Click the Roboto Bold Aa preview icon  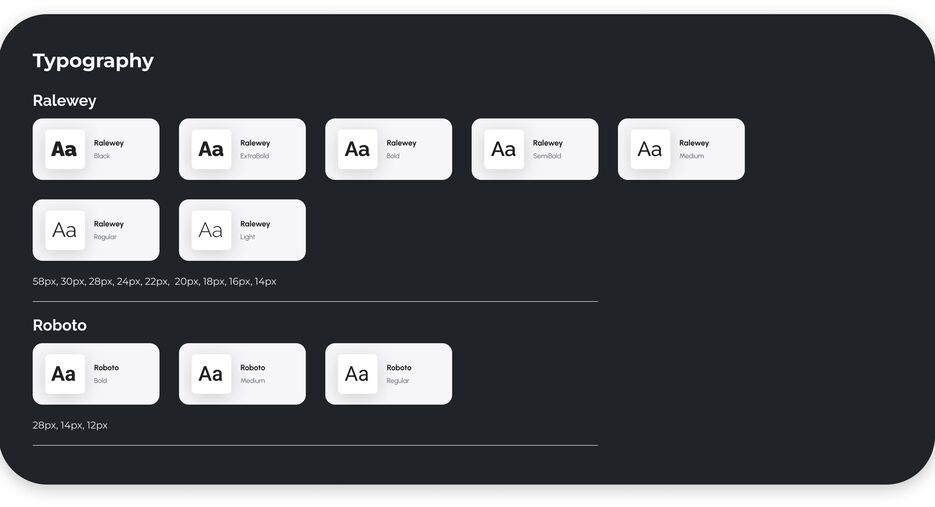[x=65, y=374]
